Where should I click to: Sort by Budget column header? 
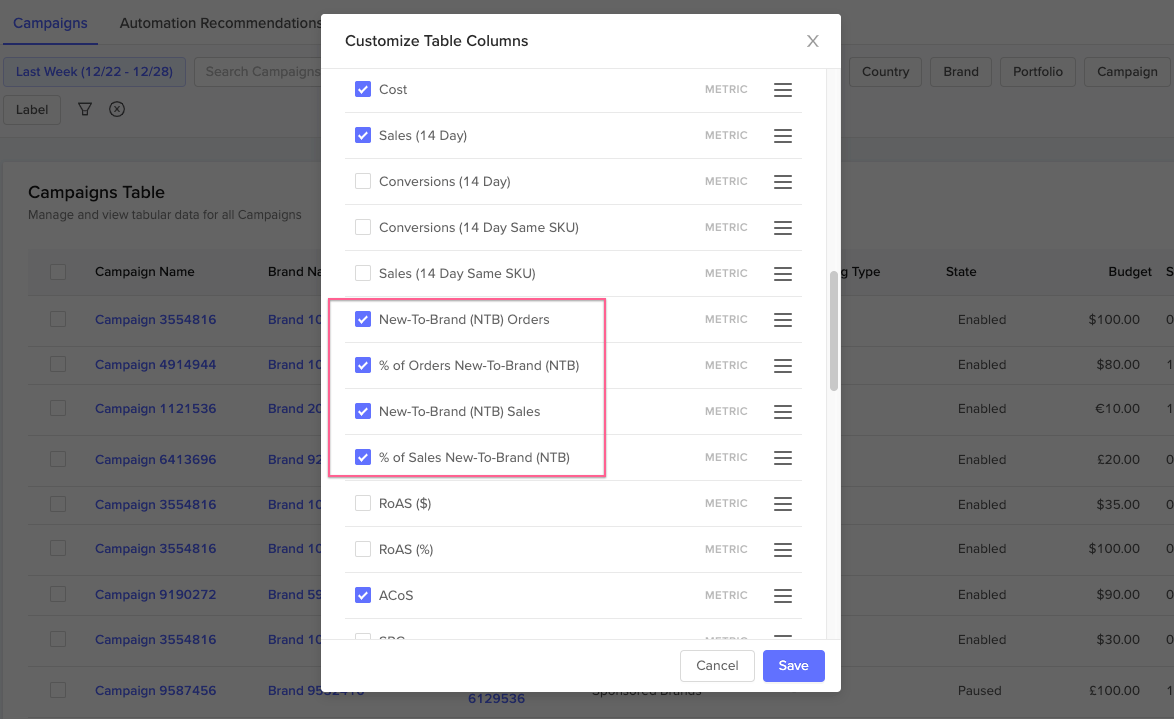click(1130, 272)
